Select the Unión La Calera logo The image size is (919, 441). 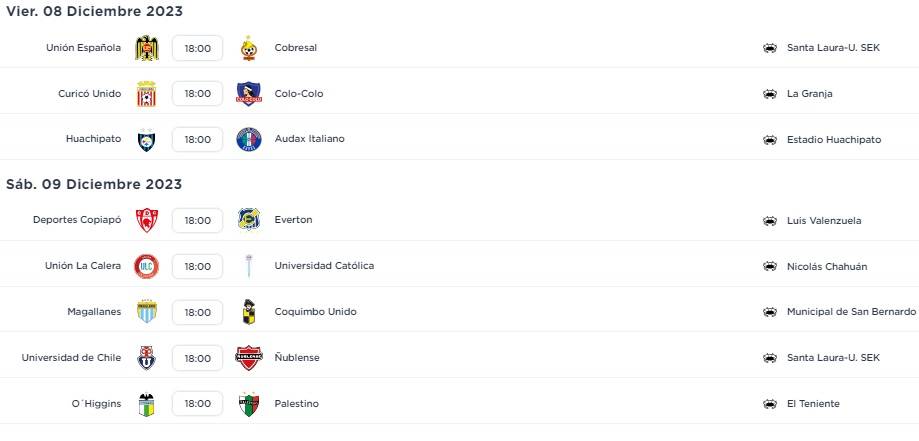147,266
